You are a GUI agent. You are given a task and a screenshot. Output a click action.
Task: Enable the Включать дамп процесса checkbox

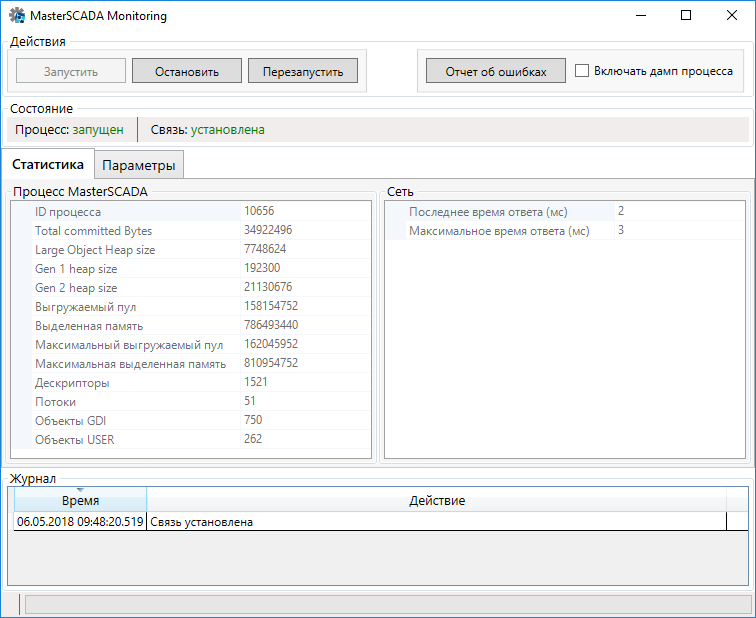click(582, 71)
